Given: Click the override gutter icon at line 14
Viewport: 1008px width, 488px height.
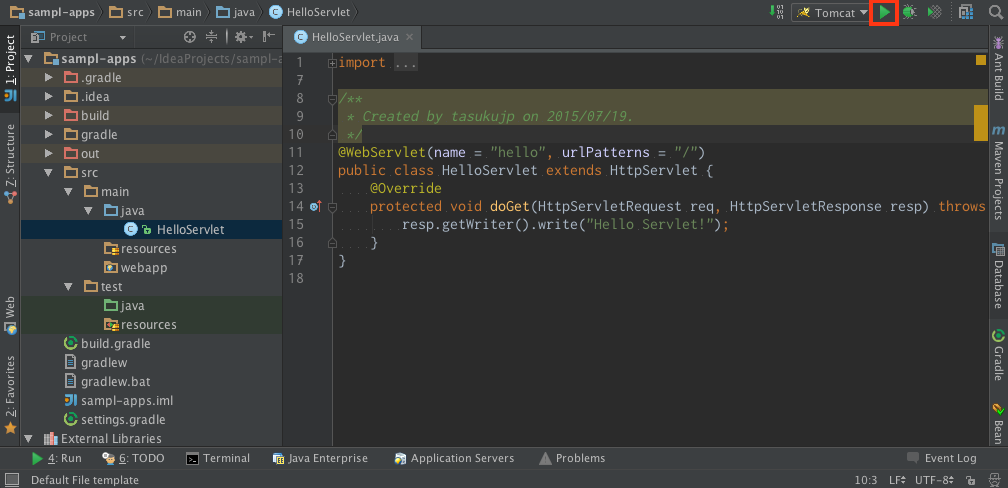Looking at the screenshot, I should (x=315, y=206).
